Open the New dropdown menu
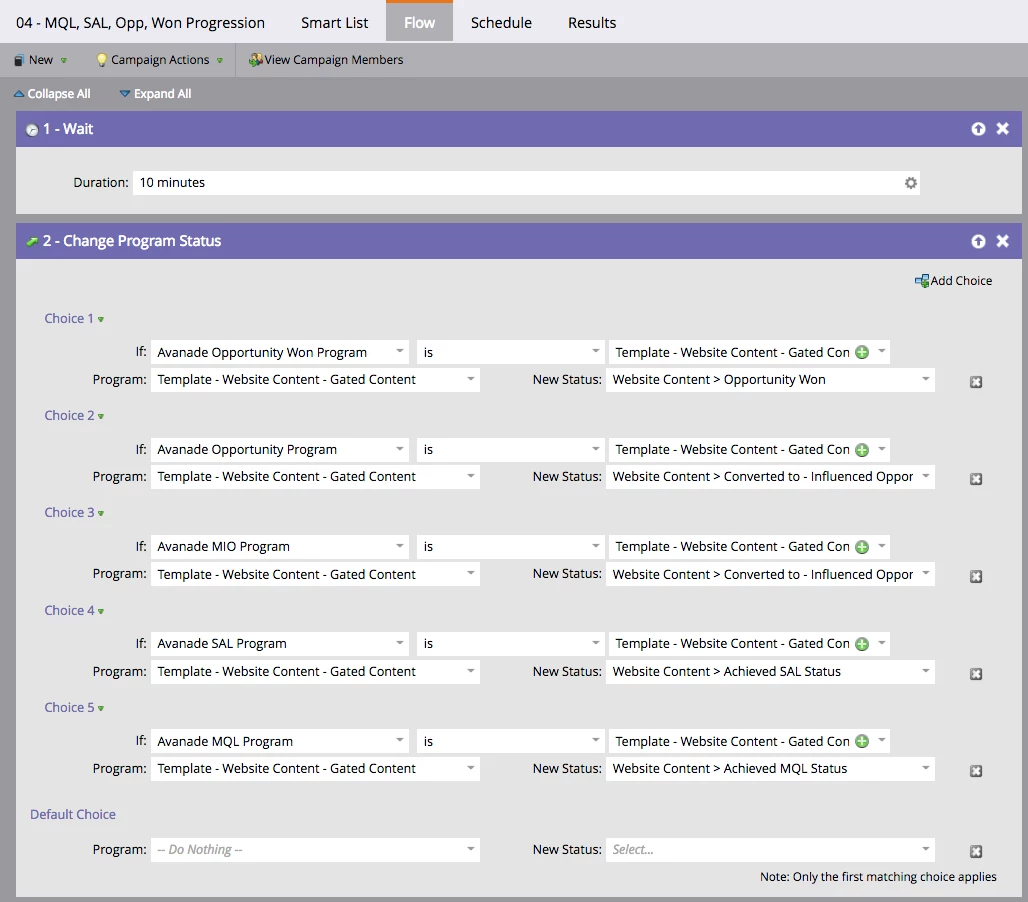 (41, 60)
